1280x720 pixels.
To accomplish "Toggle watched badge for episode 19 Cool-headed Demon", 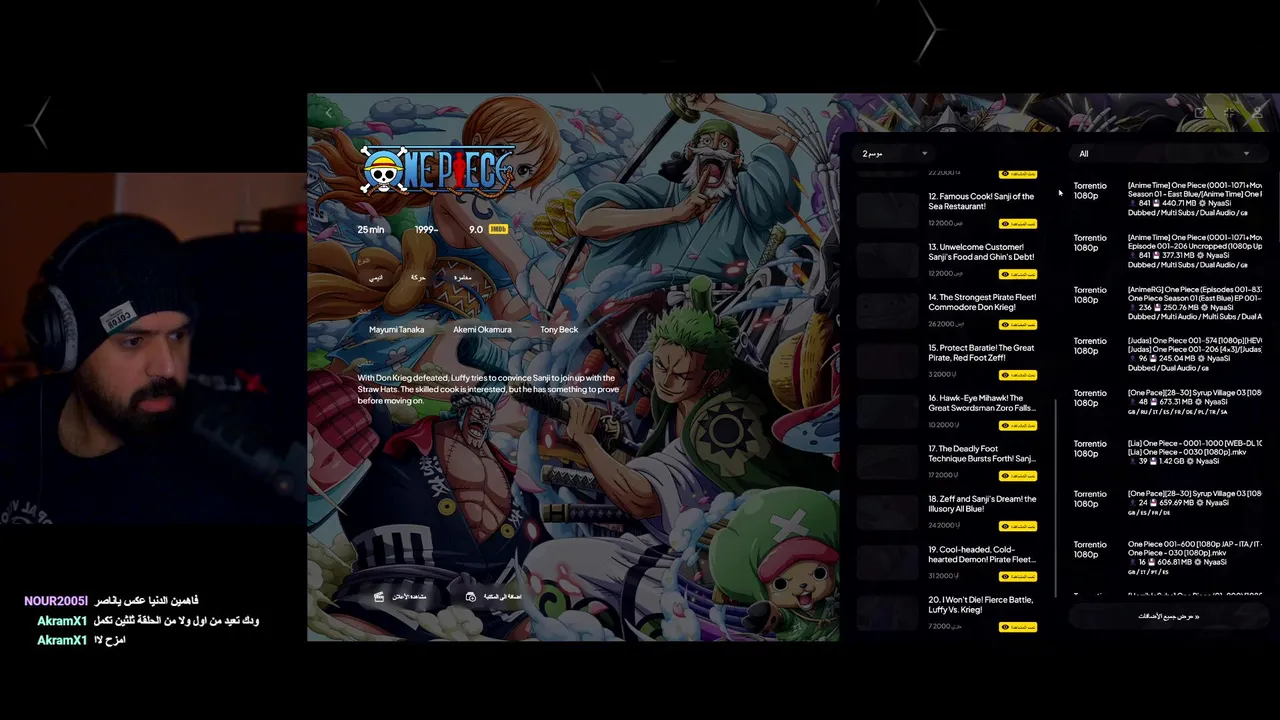I will pos(1018,577).
